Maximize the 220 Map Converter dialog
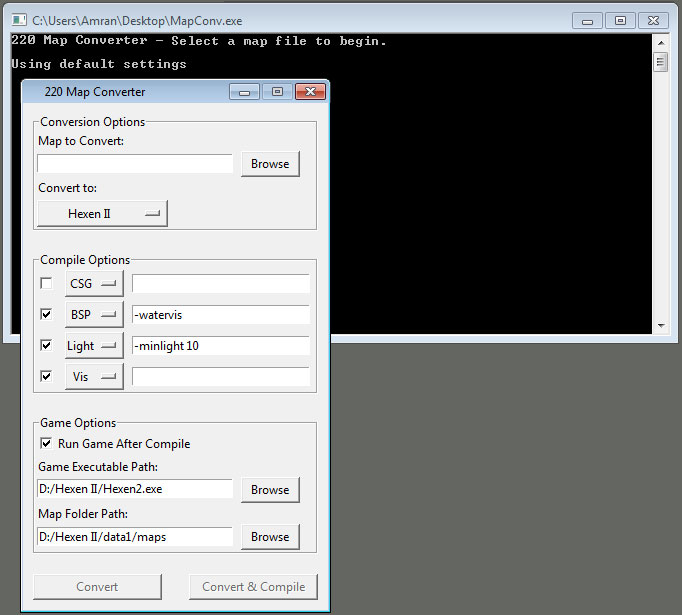 tap(277, 92)
